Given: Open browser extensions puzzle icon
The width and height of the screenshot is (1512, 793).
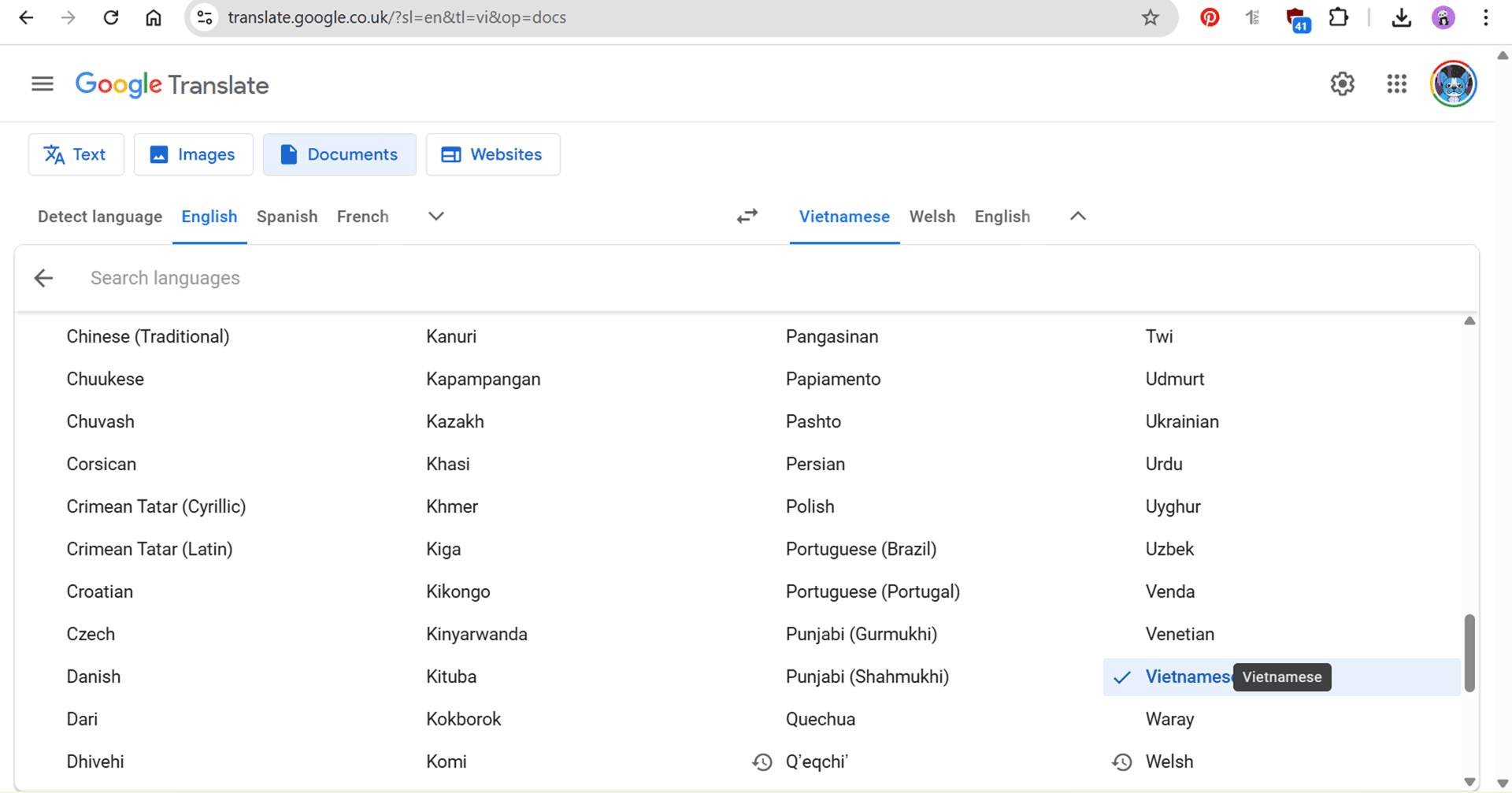Looking at the screenshot, I should 1339,17.
